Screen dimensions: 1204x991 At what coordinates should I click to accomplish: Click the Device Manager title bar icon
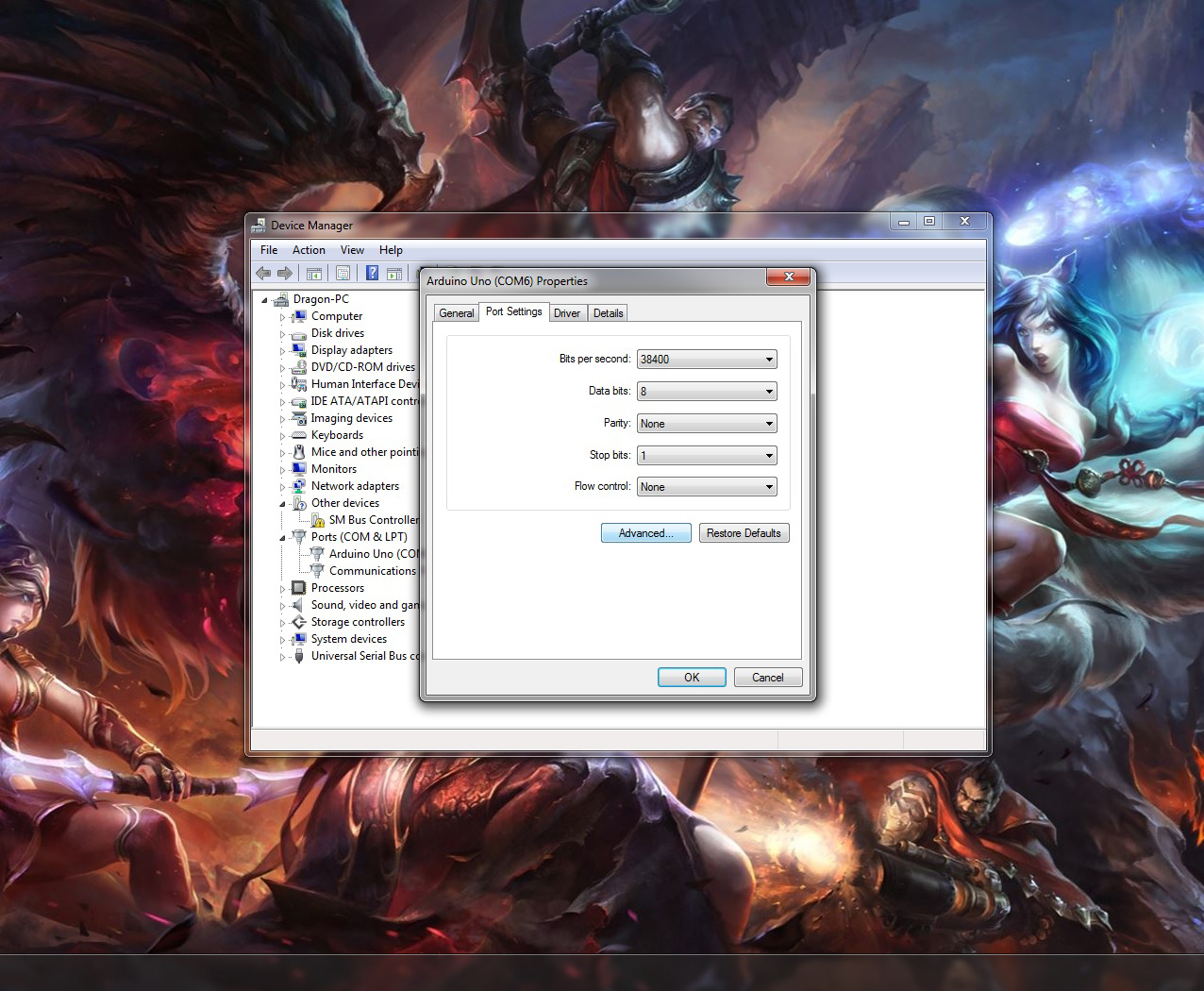point(259,226)
